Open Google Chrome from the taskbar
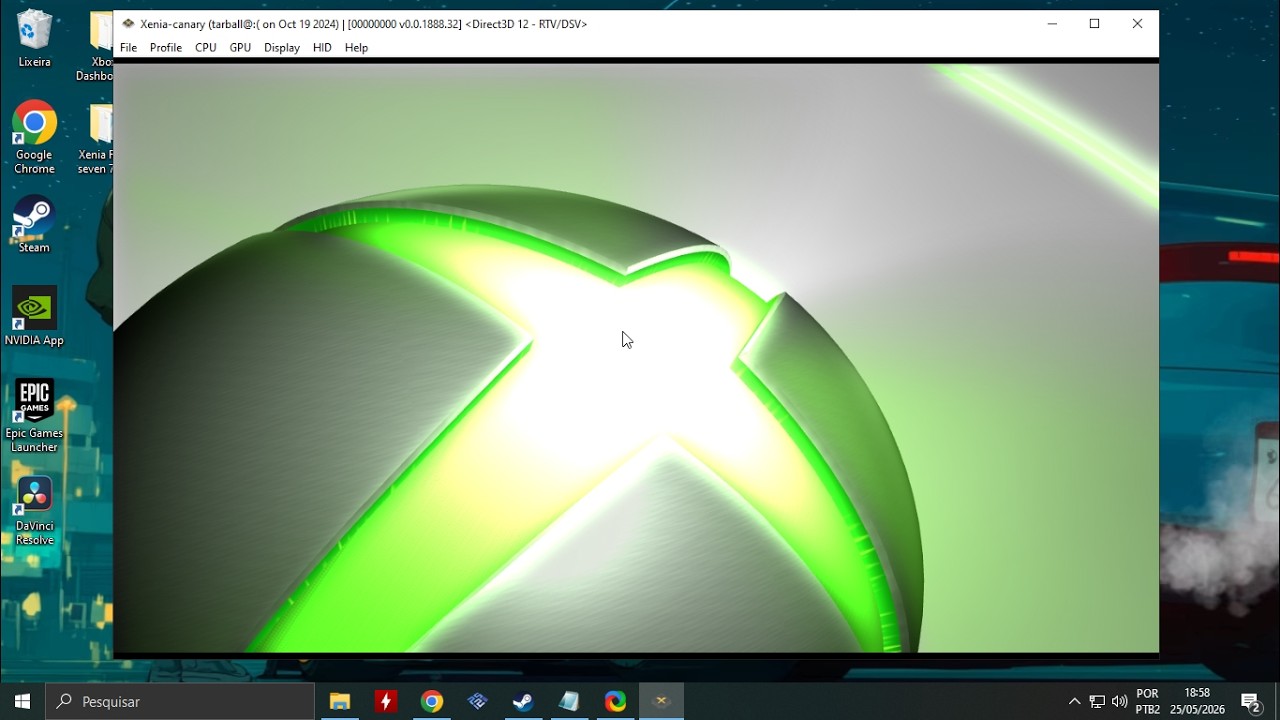 coord(431,701)
